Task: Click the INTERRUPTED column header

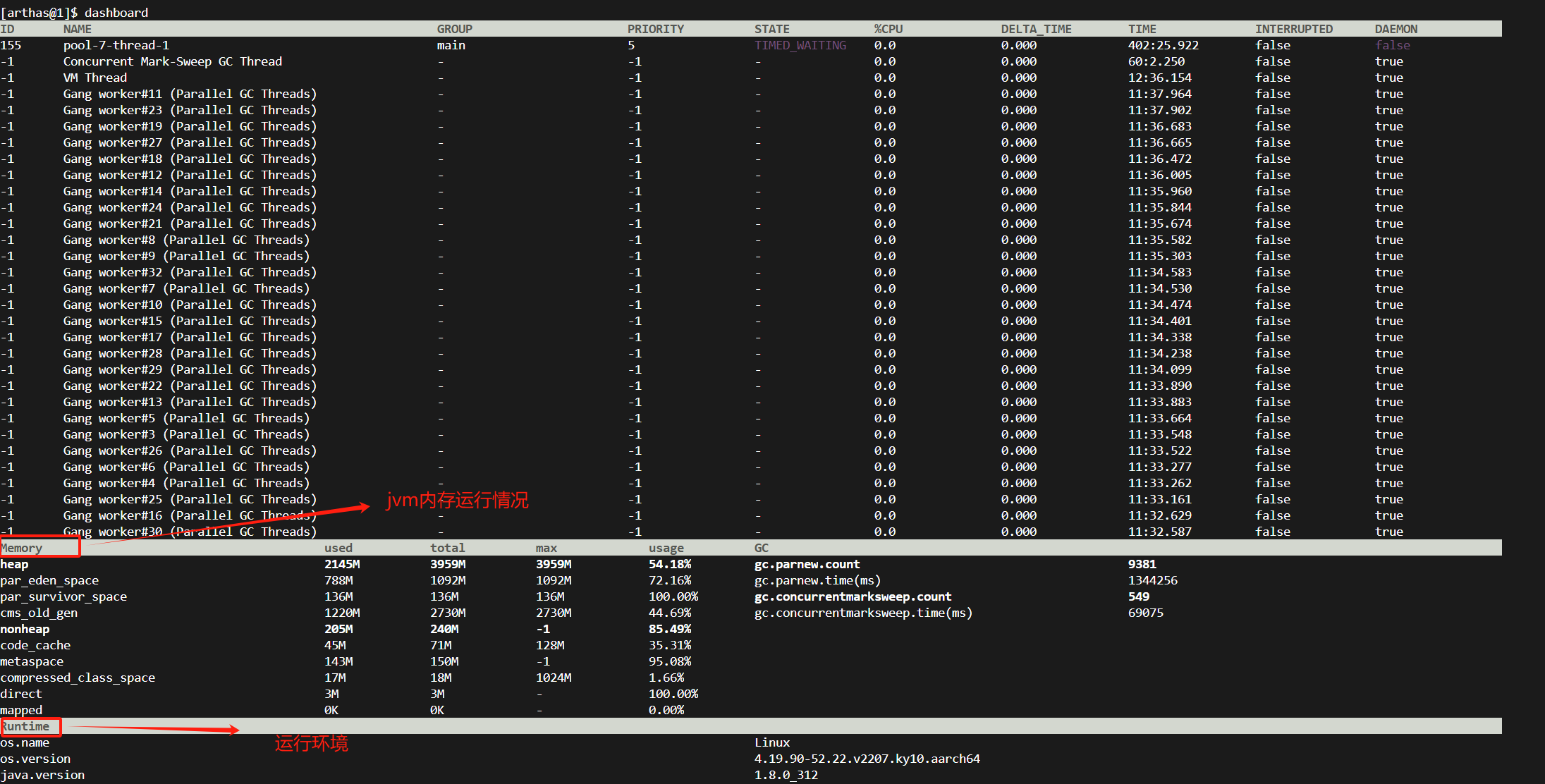Action: 1293,29
